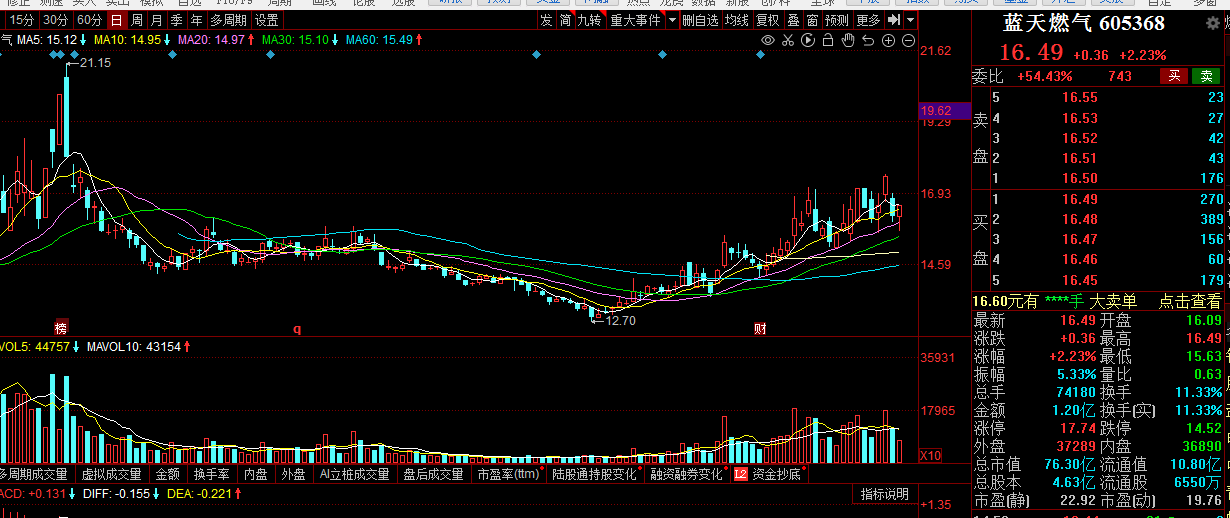Click the red 买 buy button
The image size is (1230, 518).
pos(1175,75)
